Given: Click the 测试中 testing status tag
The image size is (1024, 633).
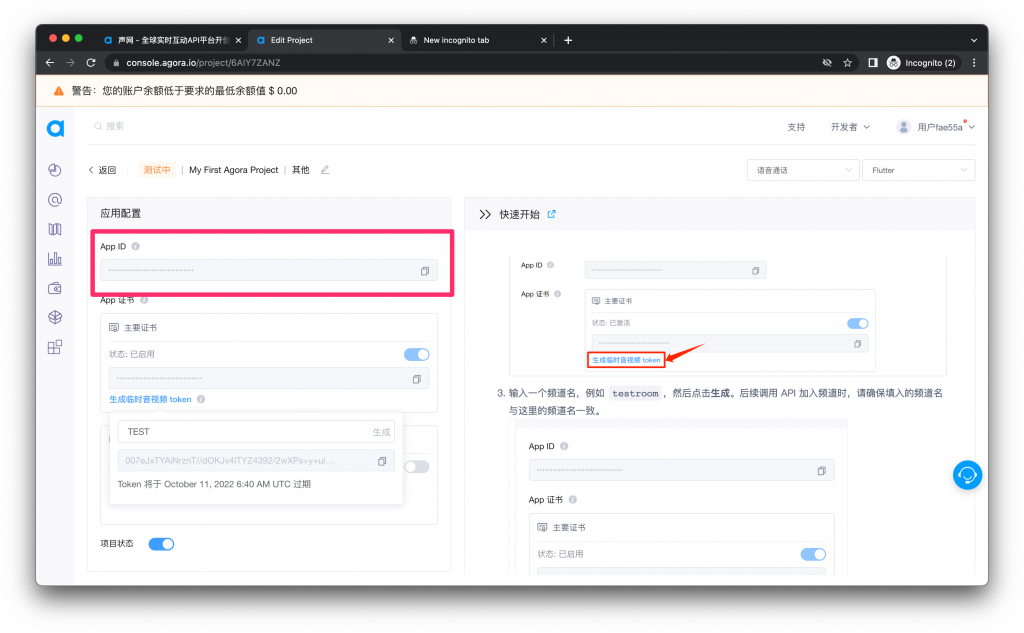Looking at the screenshot, I should tap(157, 170).
